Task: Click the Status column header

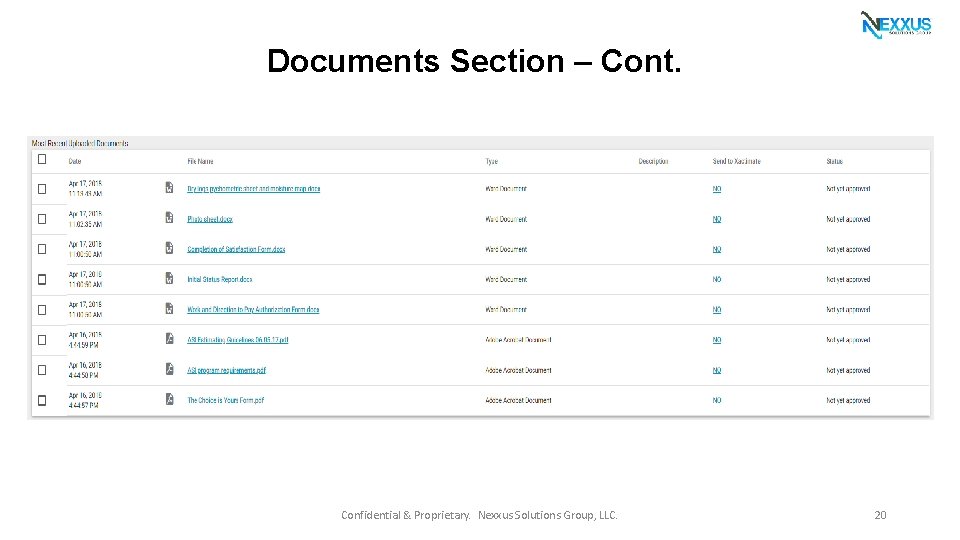Action: click(834, 162)
